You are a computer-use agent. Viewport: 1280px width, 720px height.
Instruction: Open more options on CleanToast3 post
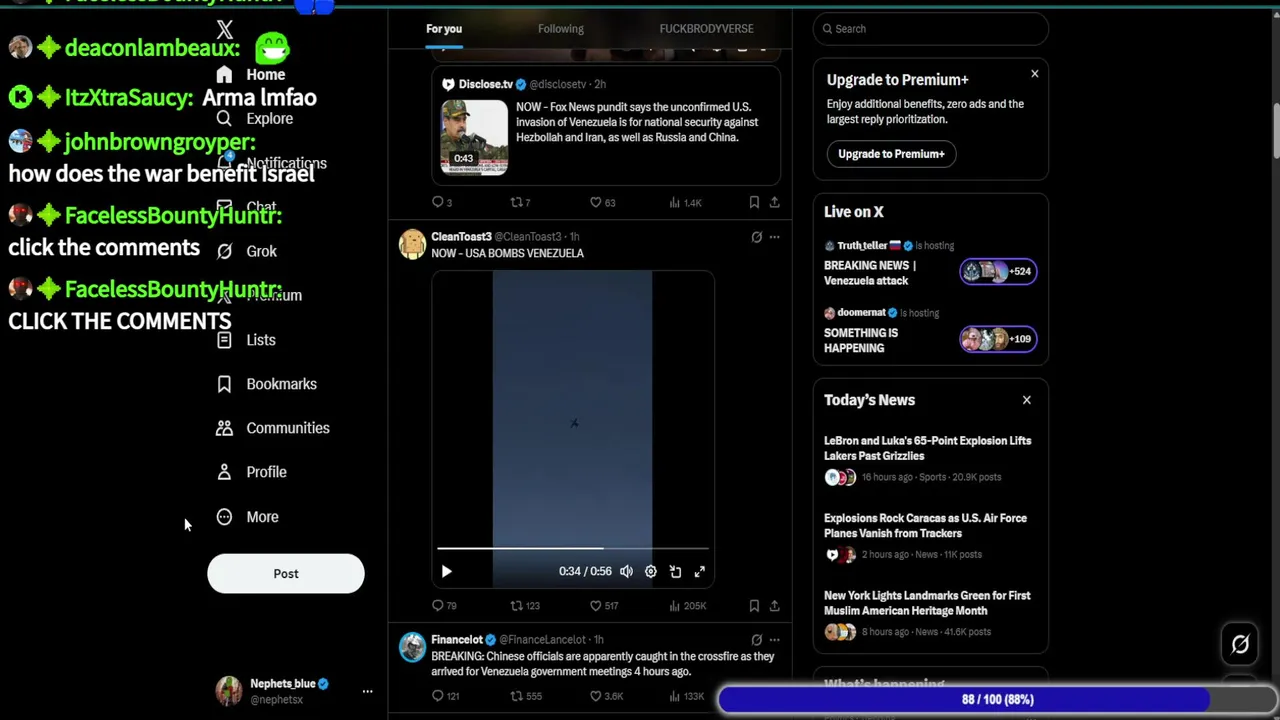click(774, 237)
